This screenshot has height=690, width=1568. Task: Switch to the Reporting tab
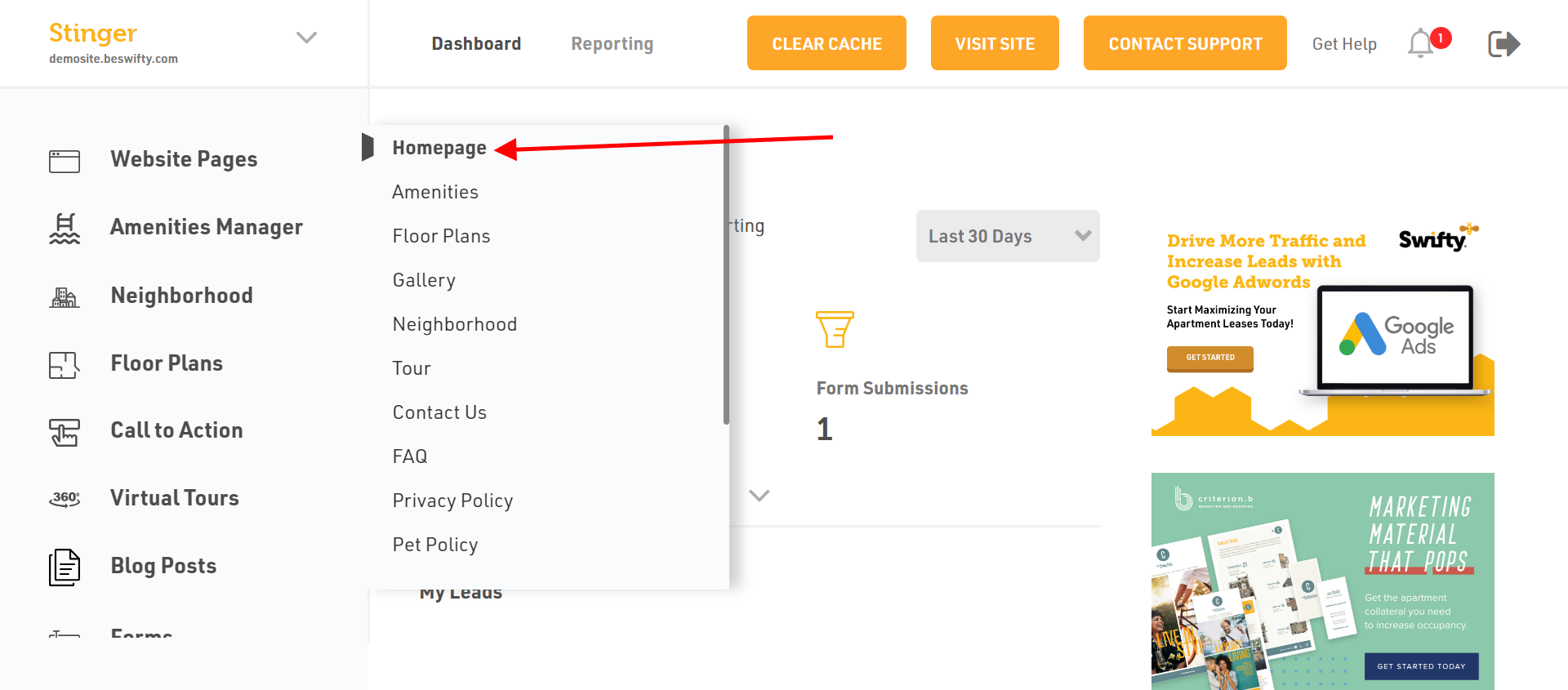[x=612, y=44]
